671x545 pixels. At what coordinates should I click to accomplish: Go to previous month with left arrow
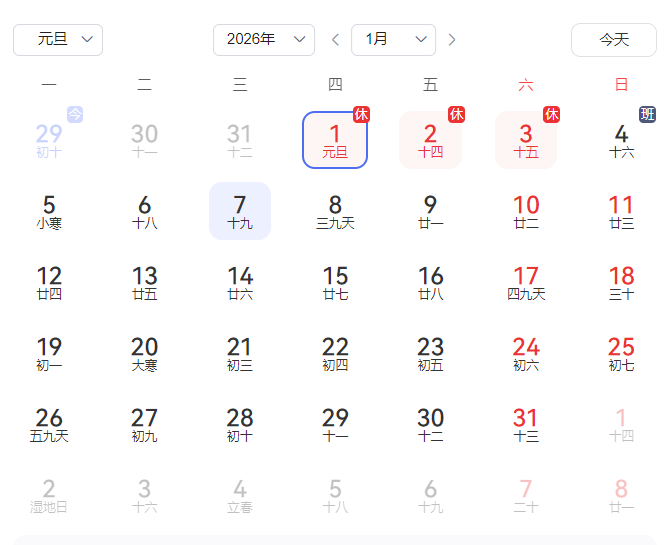pyautogui.click(x=335, y=40)
